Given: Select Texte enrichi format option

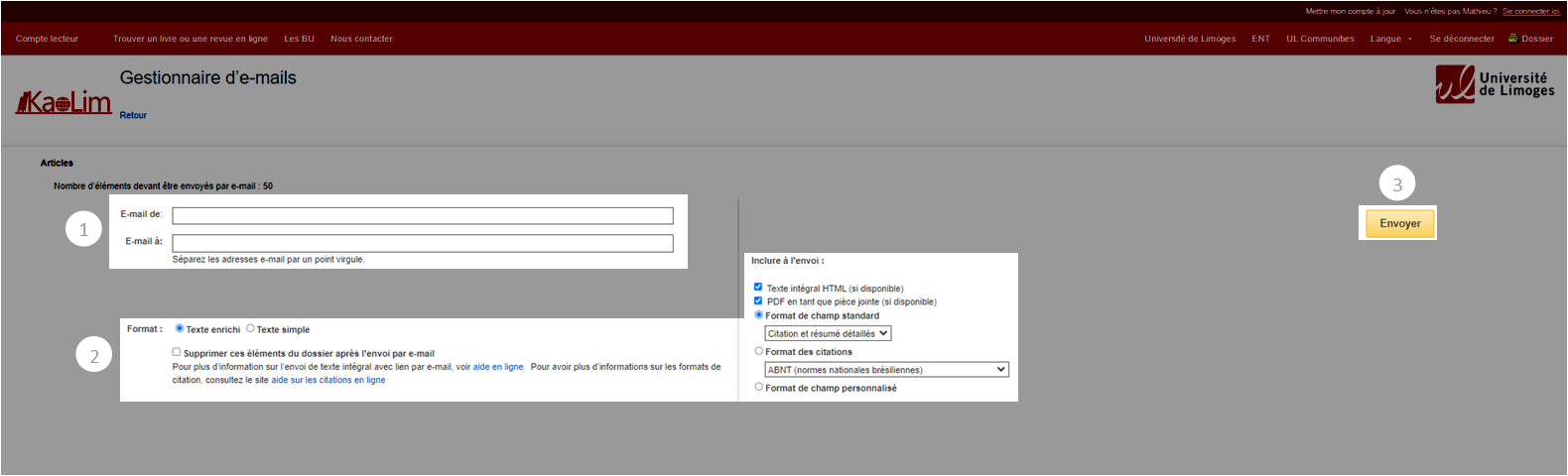Looking at the screenshot, I should 180,328.
